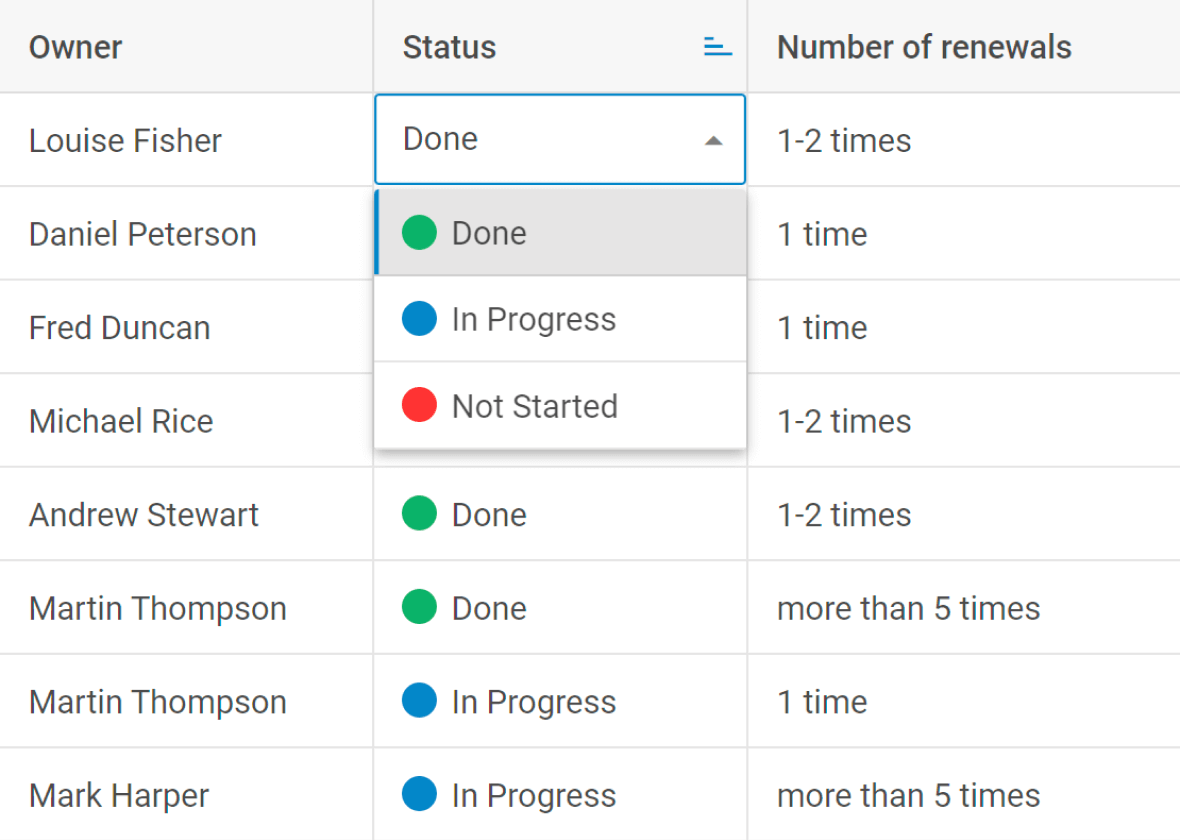Click the sort icon in Status header
This screenshot has height=840, width=1180.
717,47
